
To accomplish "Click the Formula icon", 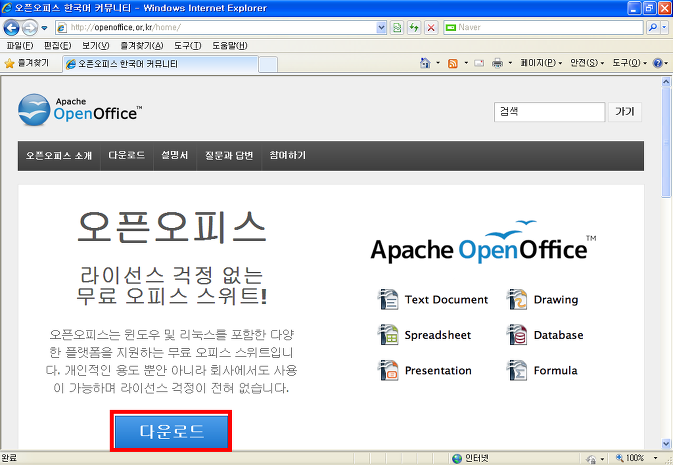I will pos(517,370).
